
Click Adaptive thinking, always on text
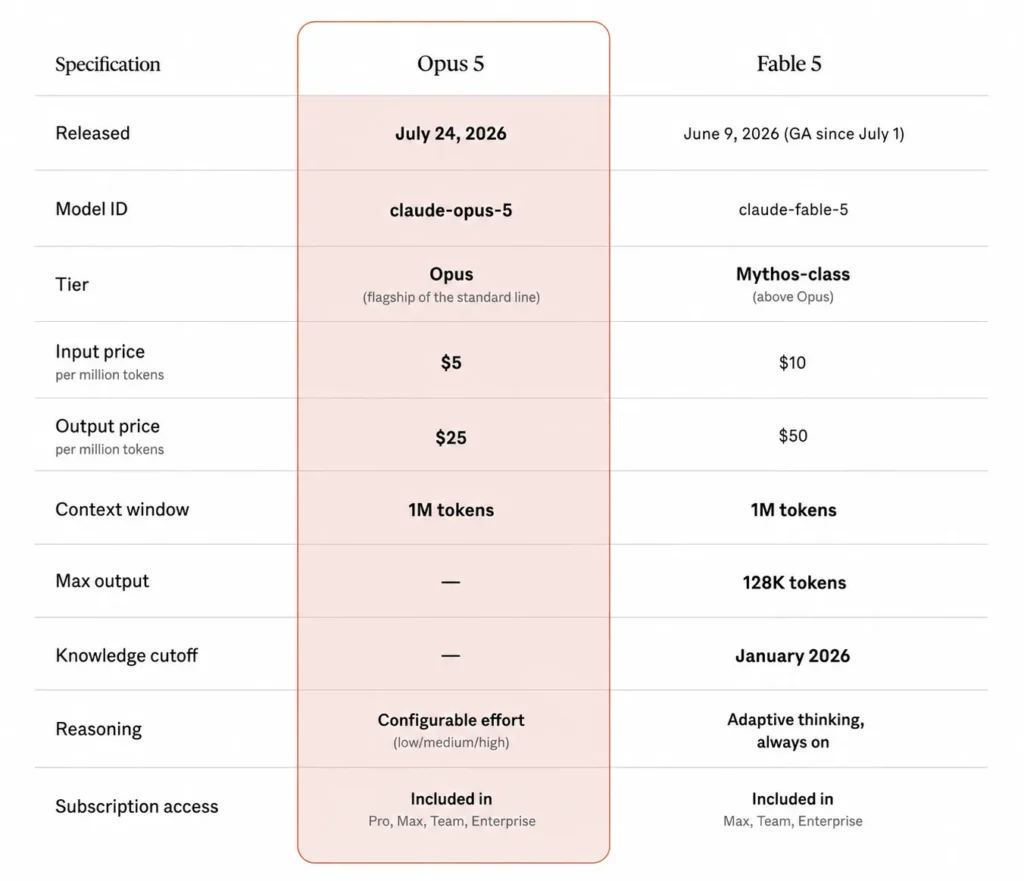795,731
